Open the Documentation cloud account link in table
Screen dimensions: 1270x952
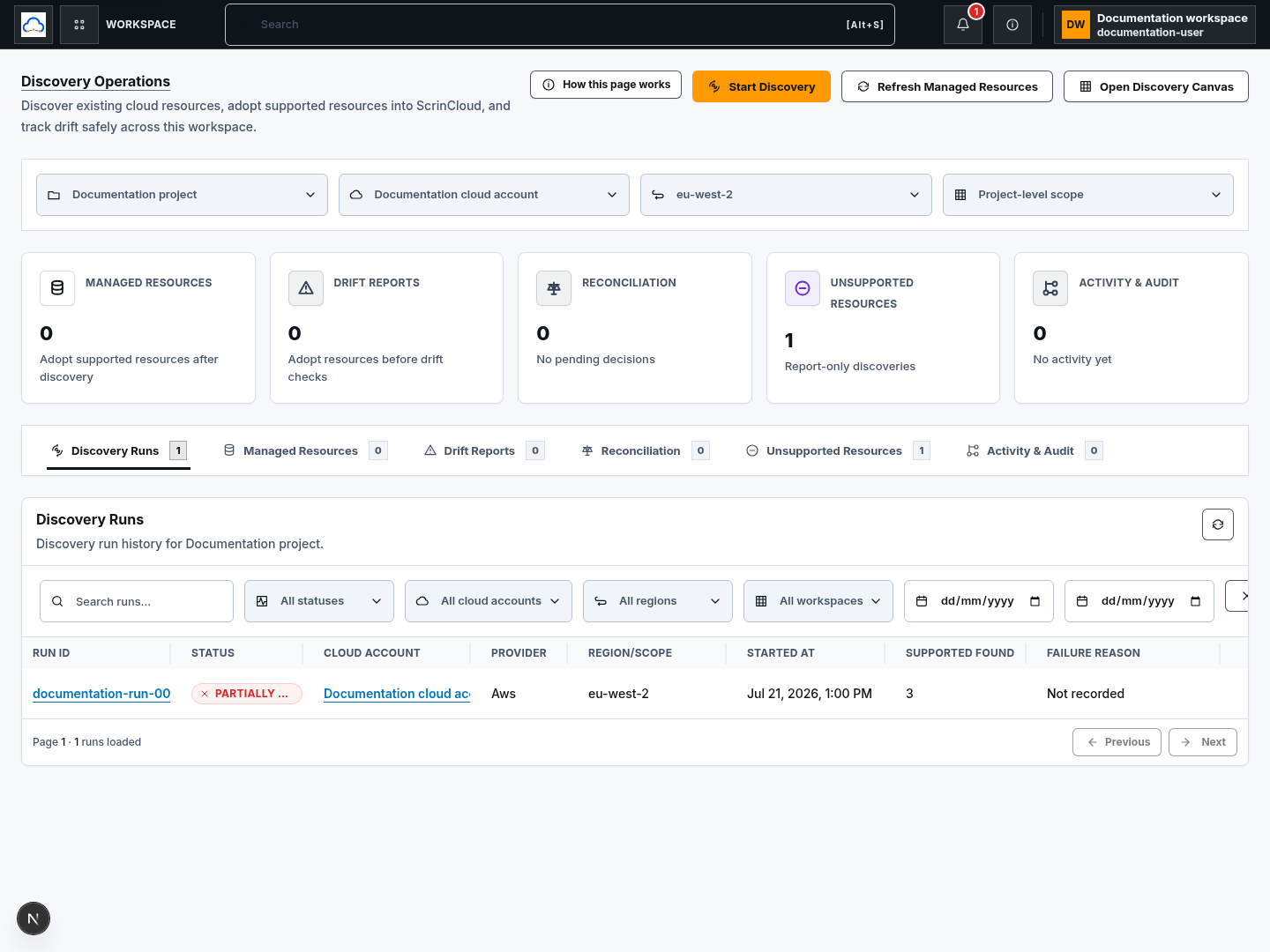click(397, 694)
